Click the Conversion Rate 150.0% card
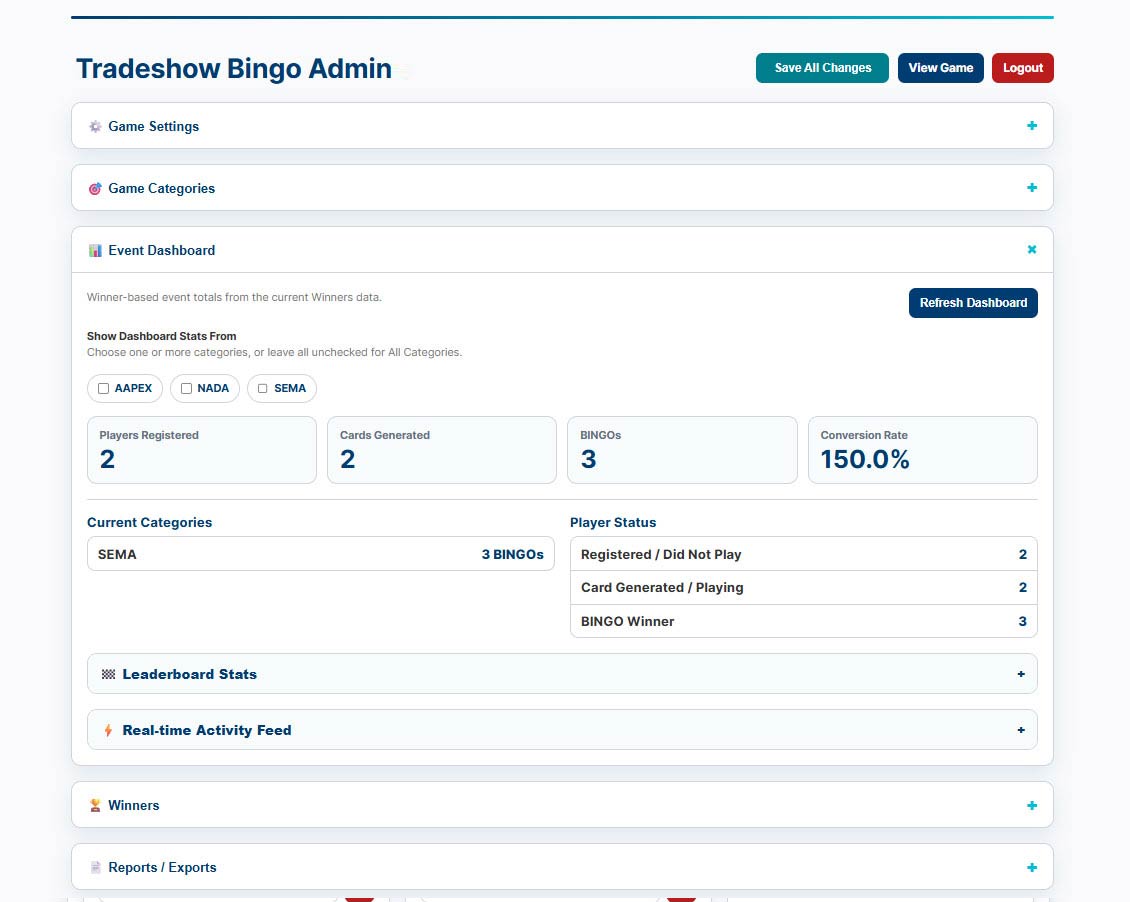 (922, 450)
